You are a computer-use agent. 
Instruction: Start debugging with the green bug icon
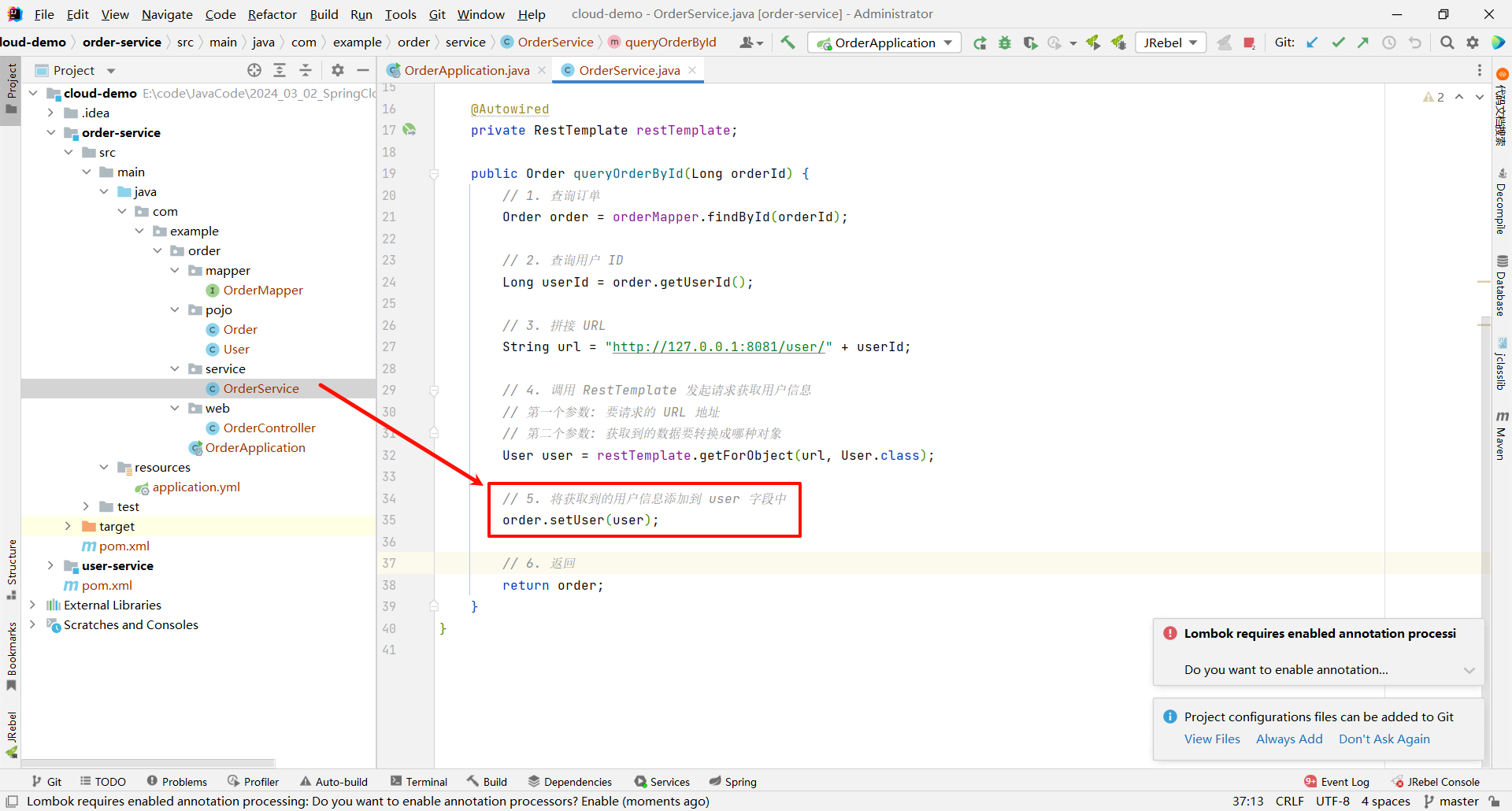[x=1005, y=43]
